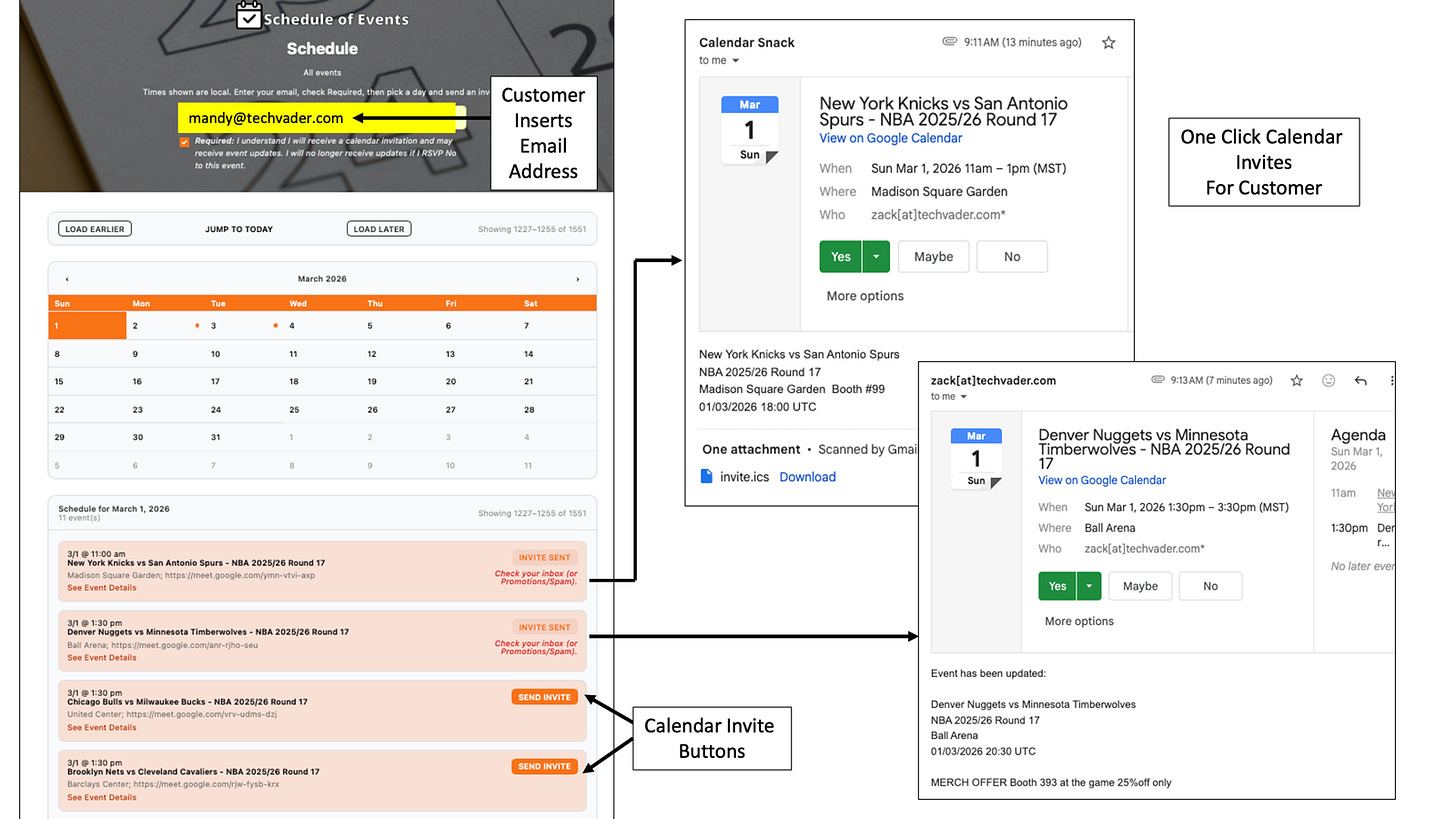Respond Maybe to Nuggets vs Timberwolves invite
This screenshot has height=819, width=1456.
[1140, 586]
